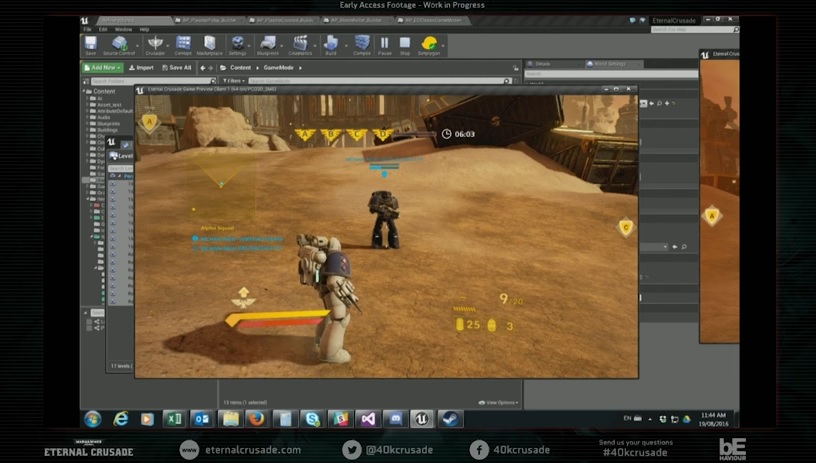Image resolution: width=816 pixels, height=463 pixels.
Task: Open the Windows Start menu
Action: click(x=93, y=419)
